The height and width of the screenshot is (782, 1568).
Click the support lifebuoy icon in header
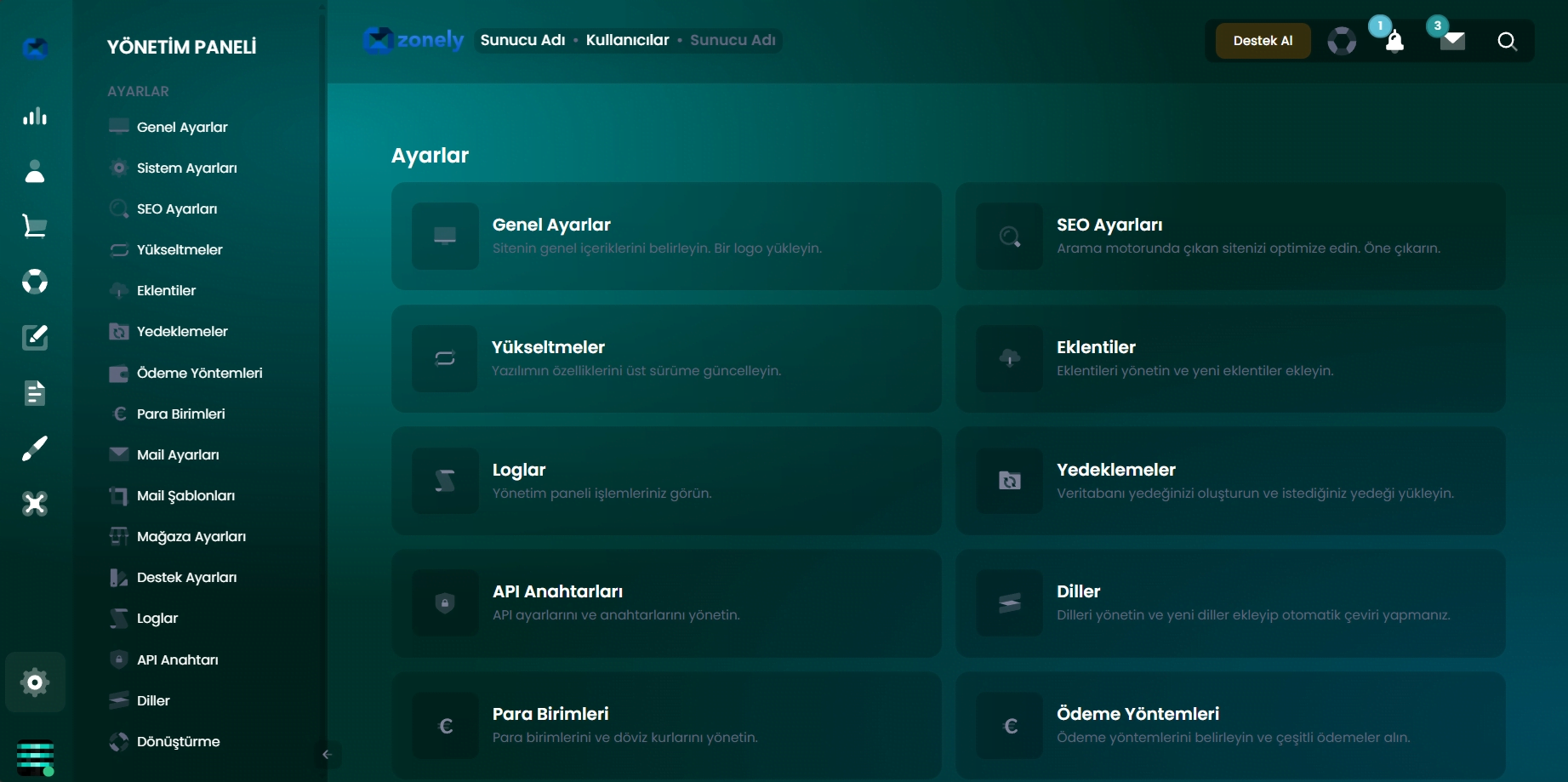[x=1342, y=41]
